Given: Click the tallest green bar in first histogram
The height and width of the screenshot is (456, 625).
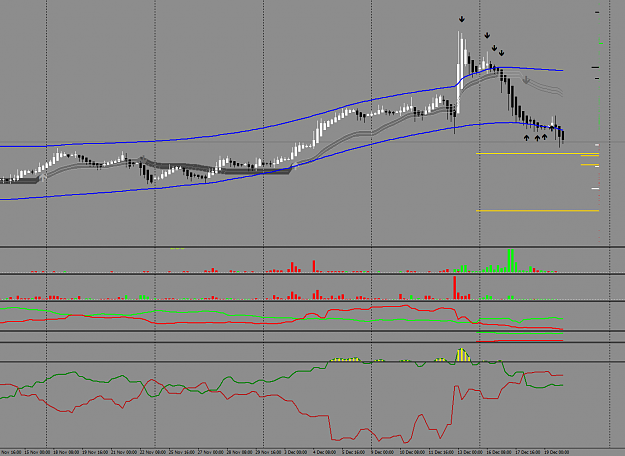Looking at the screenshot, I should point(510,261).
